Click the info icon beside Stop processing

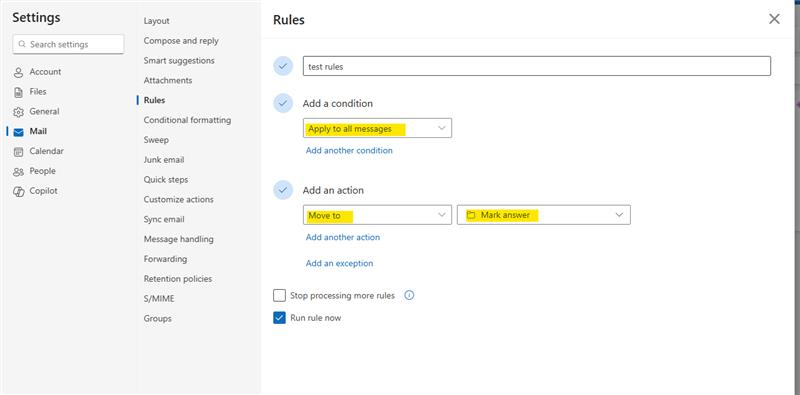point(409,295)
